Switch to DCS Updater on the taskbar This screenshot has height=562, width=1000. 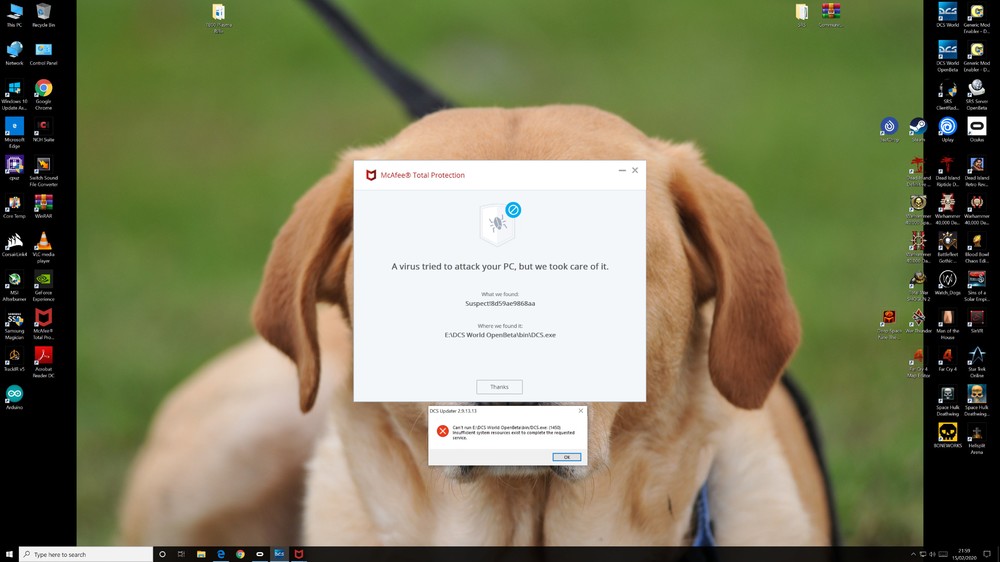pos(279,554)
